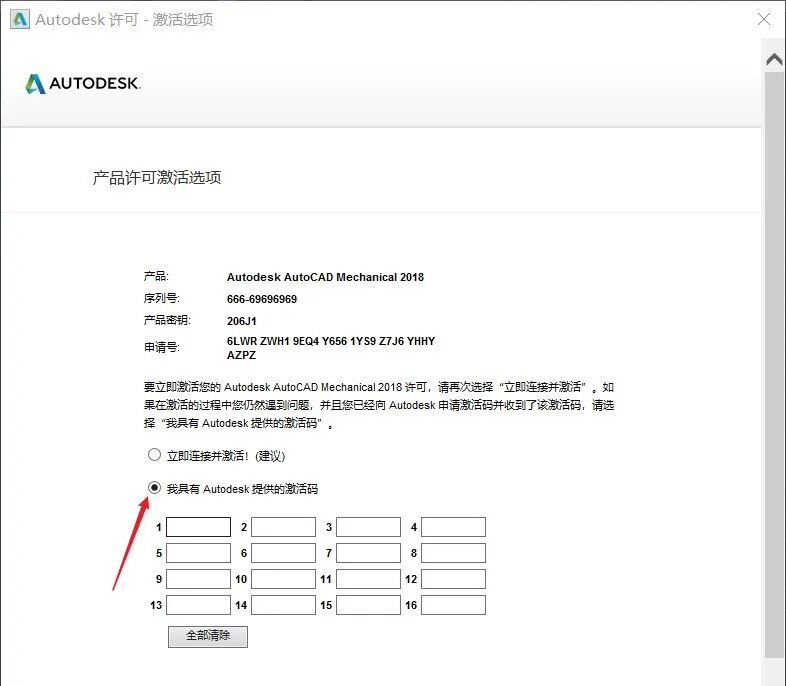
Task: Click the 产品密钥 label
Action: coord(167,320)
